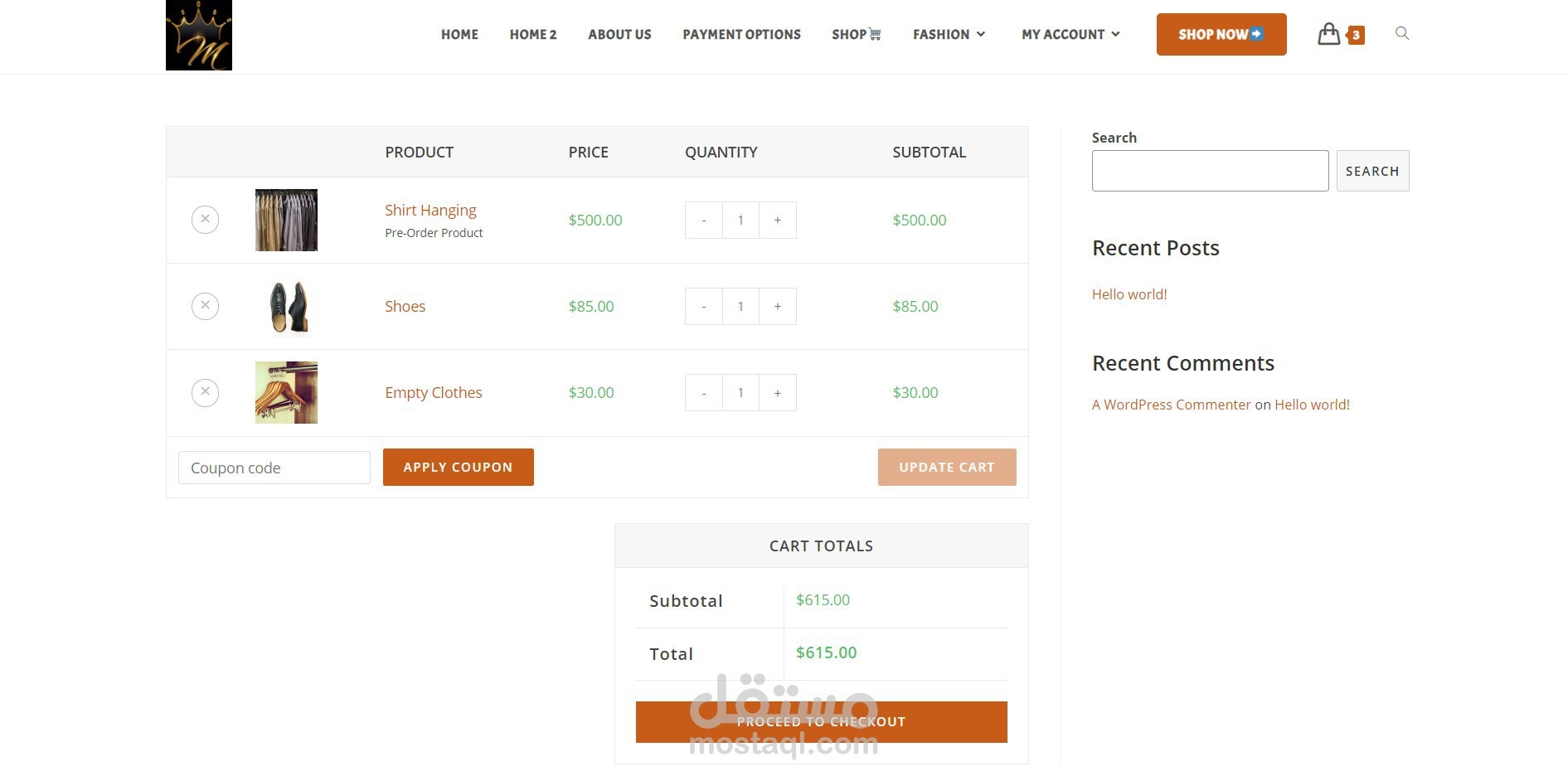
Task: Select the cart Subtotal value $615.00
Action: click(x=823, y=599)
